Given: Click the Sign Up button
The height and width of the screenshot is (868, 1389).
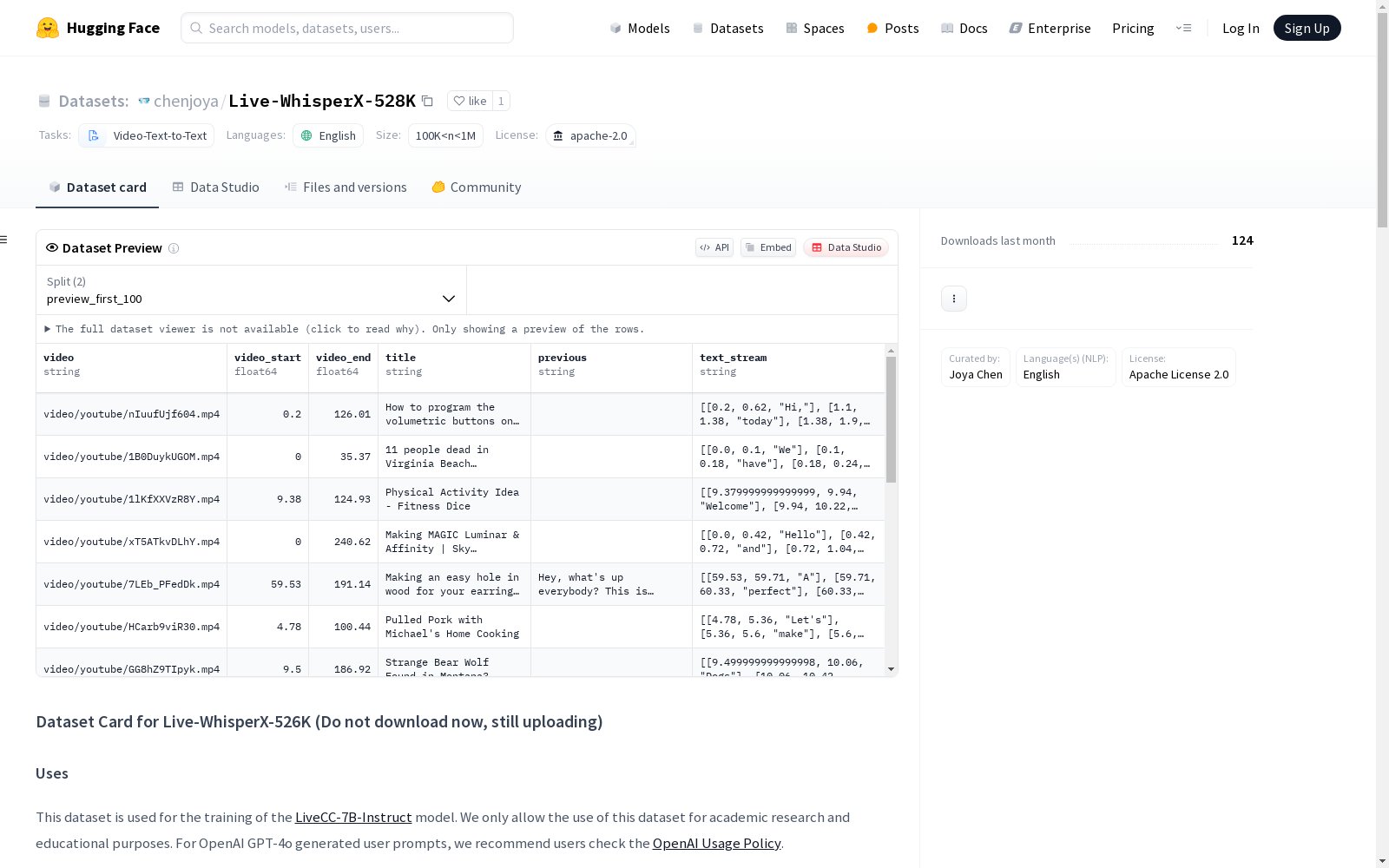Looking at the screenshot, I should [1307, 28].
